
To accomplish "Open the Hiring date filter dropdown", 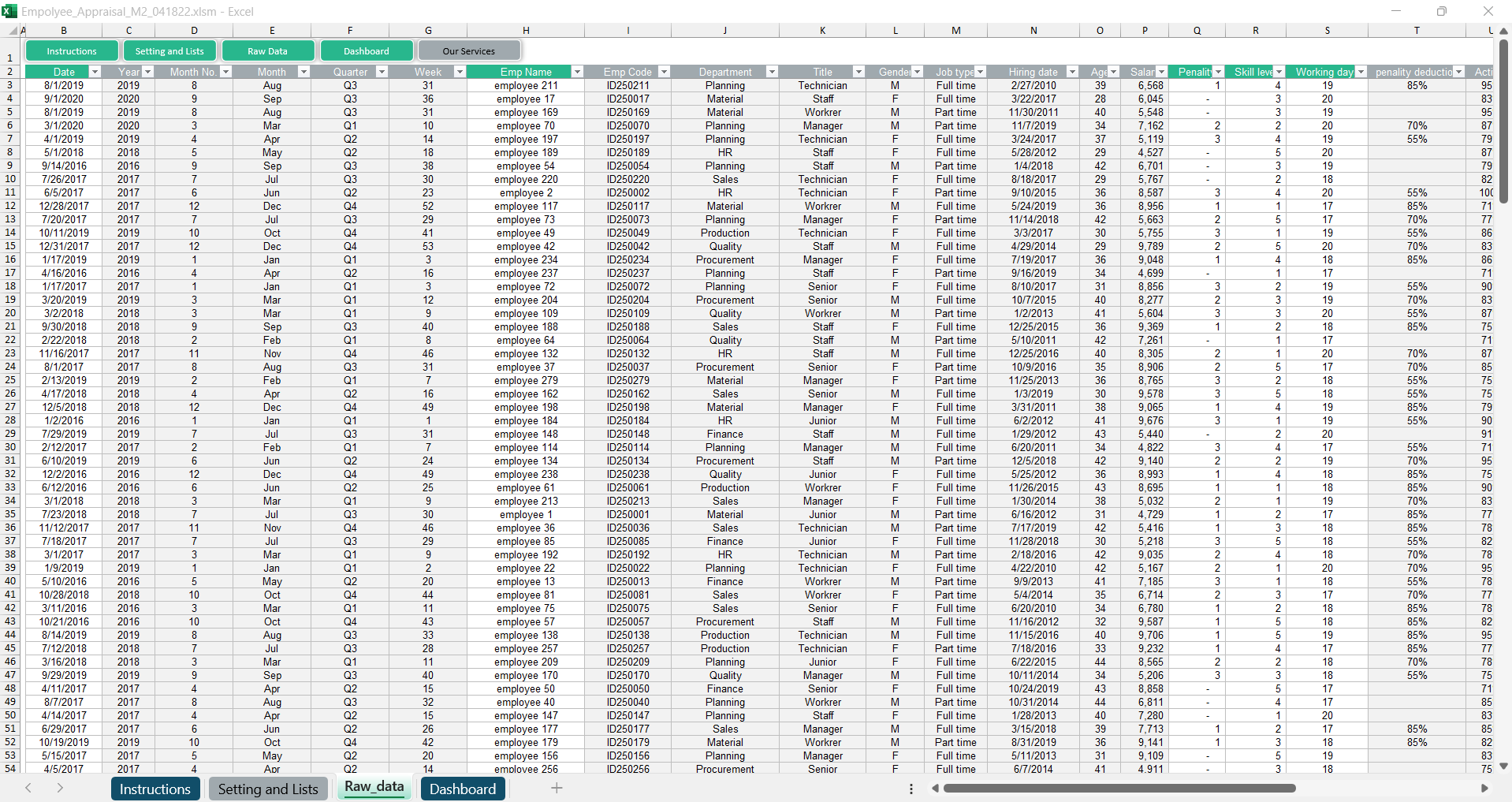I will point(1071,72).
